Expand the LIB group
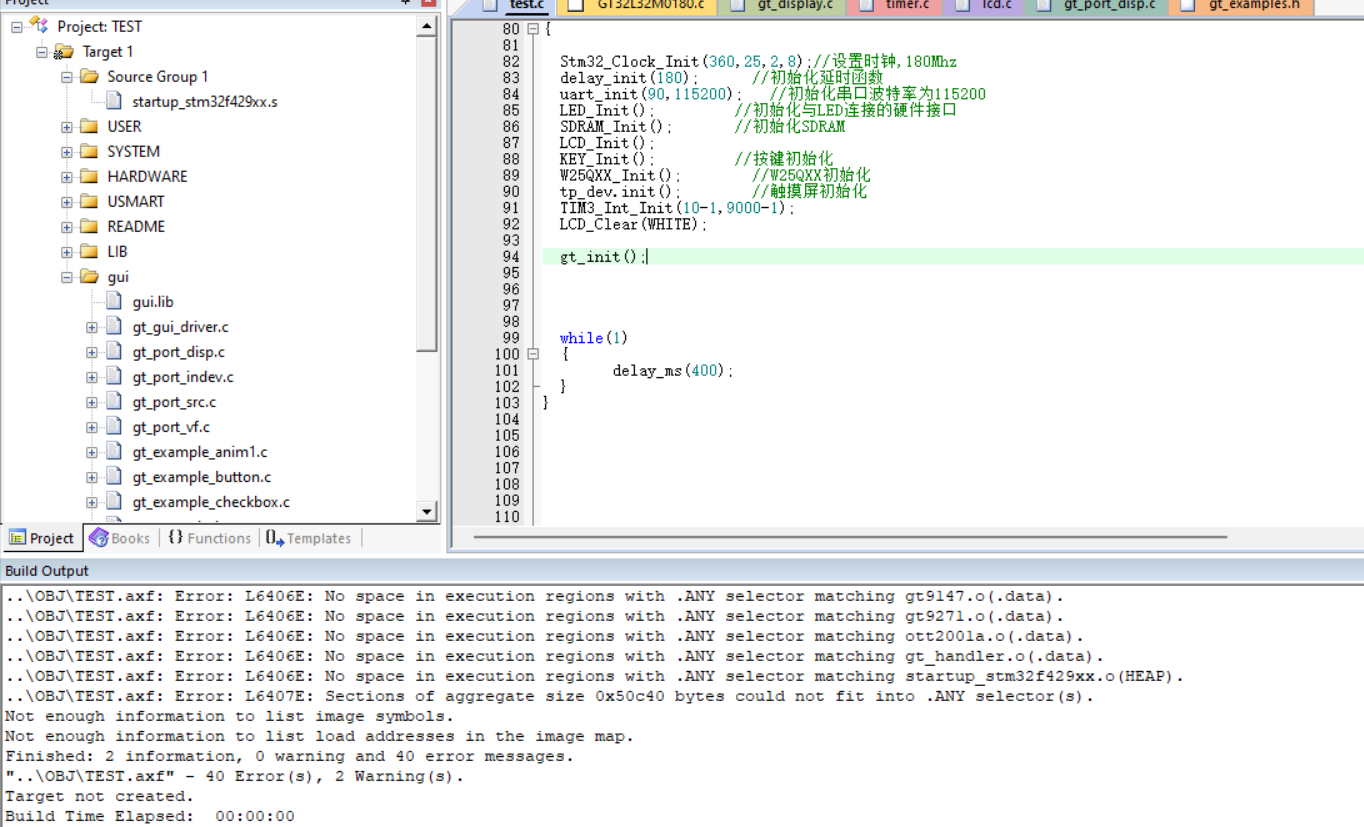Image resolution: width=1364 pixels, height=827 pixels. pyautogui.click(x=67, y=252)
